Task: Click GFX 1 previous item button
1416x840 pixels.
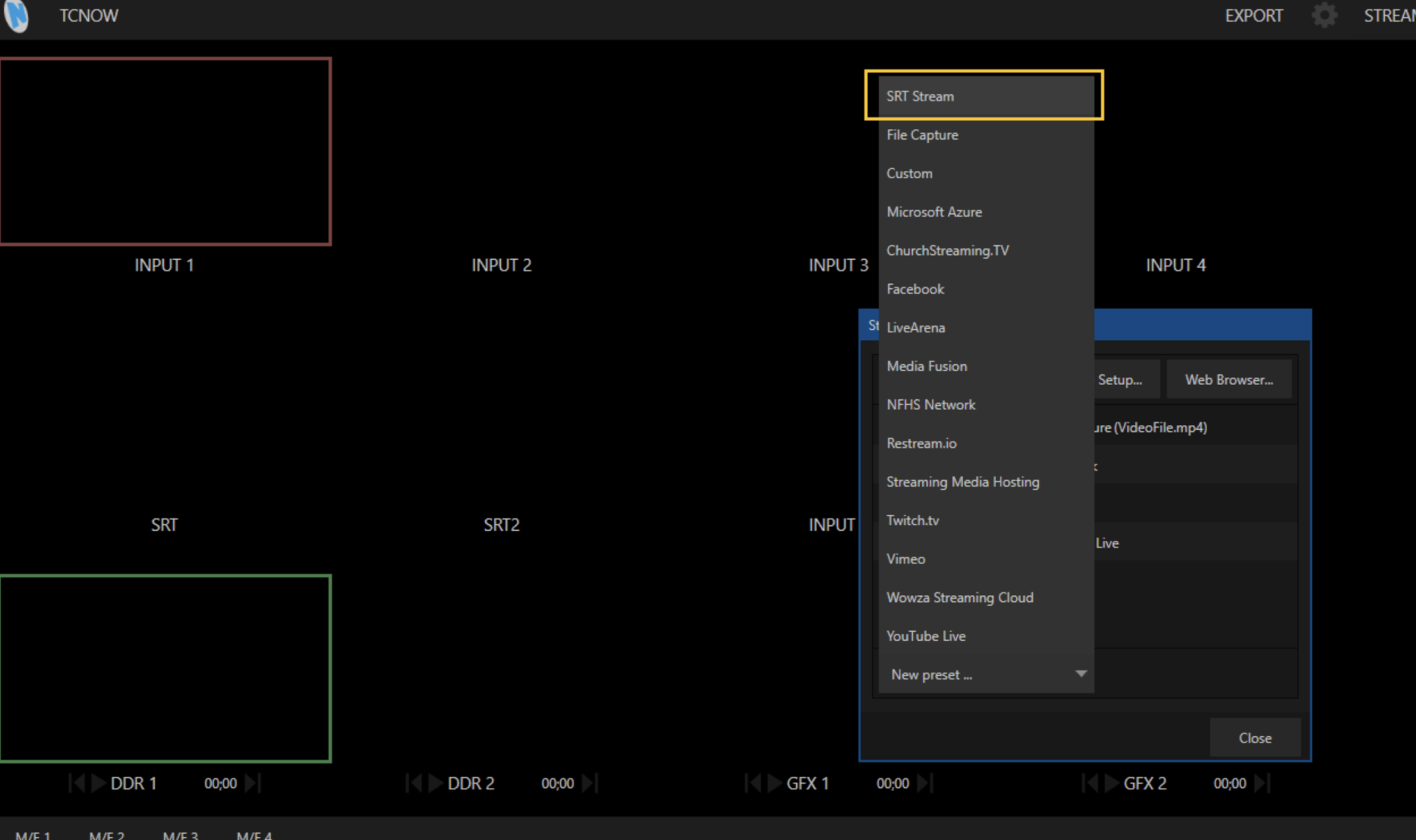Action: coord(753,783)
